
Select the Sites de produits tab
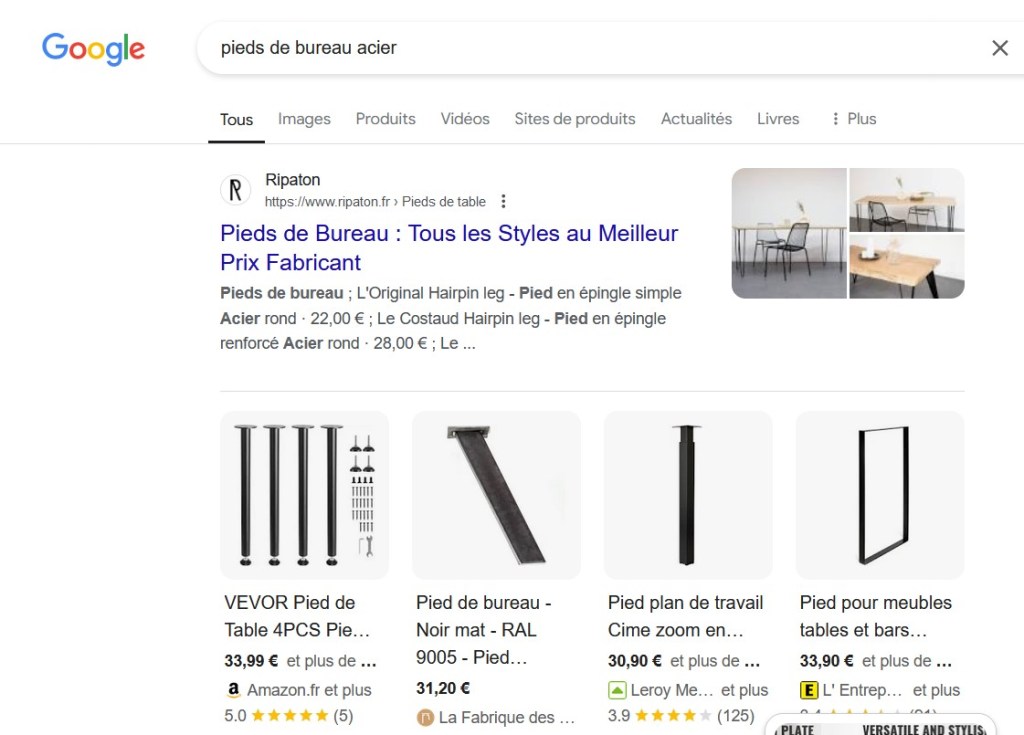pos(574,119)
